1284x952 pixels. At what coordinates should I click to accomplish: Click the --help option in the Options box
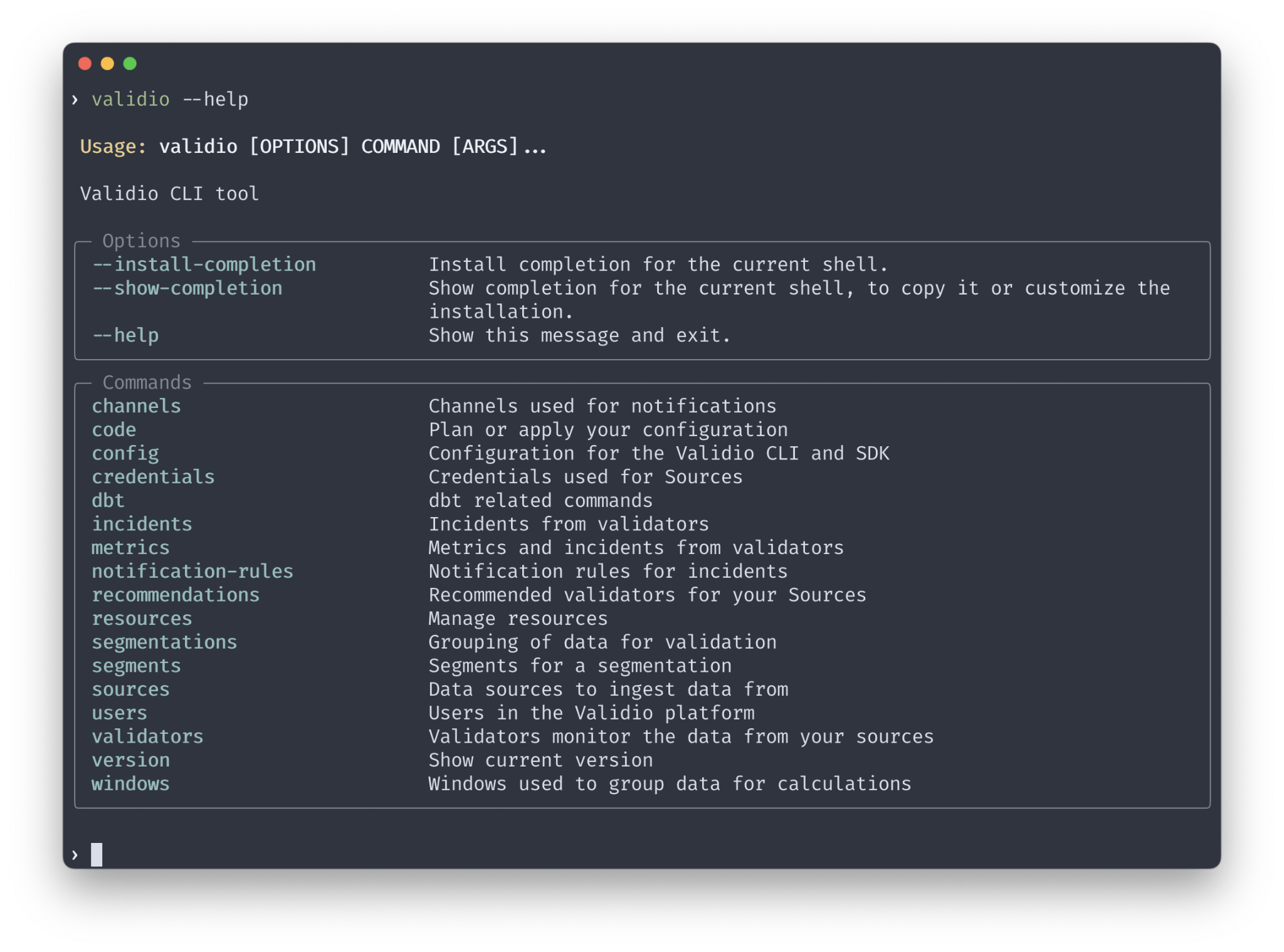click(x=125, y=335)
